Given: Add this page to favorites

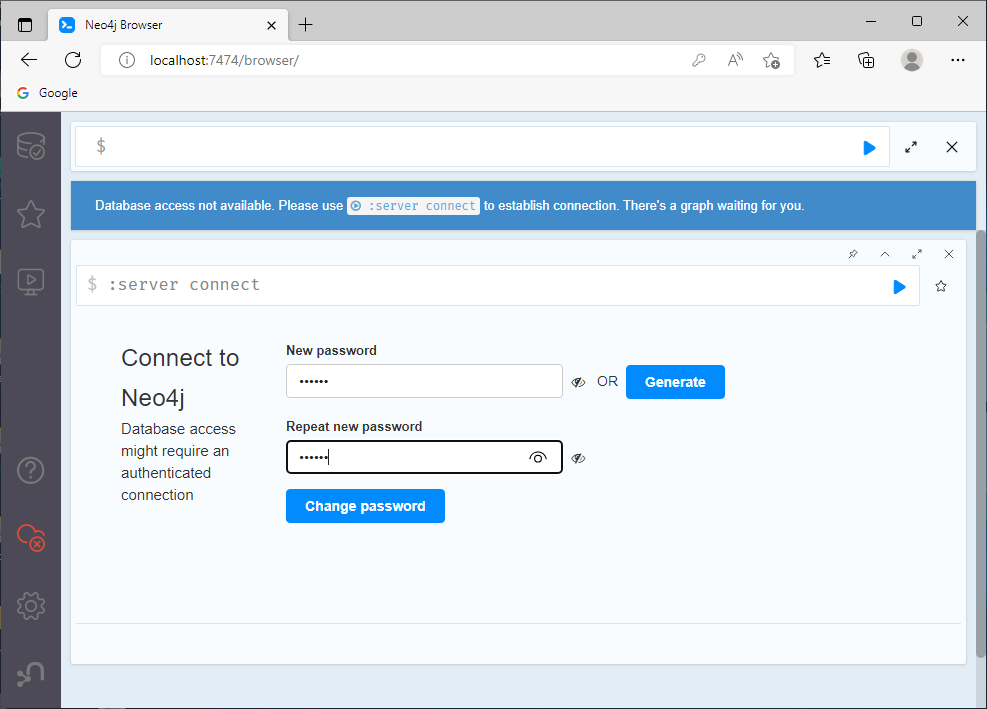Looking at the screenshot, I should click(771, 60).
